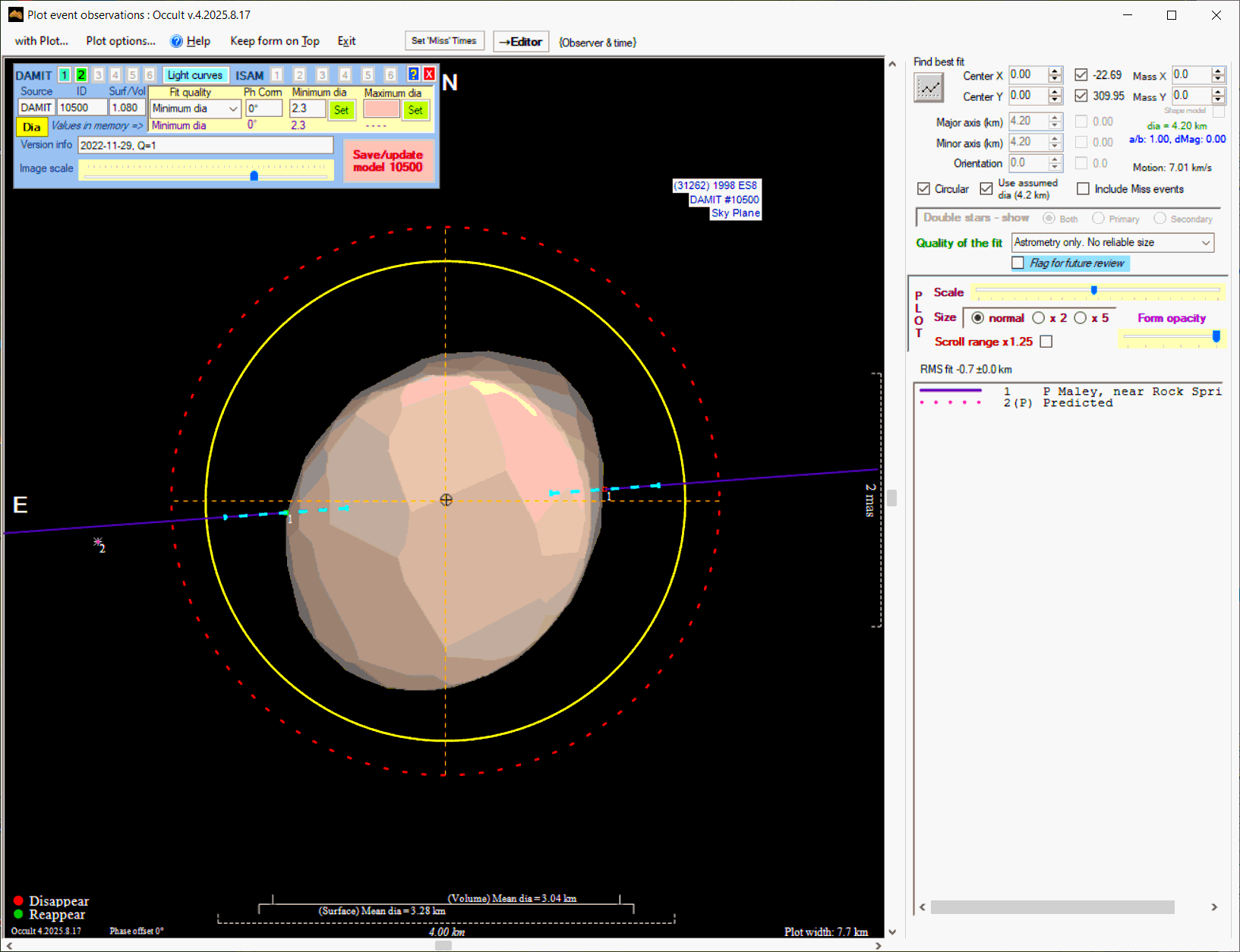
Task: Open the Plot options... menu
Action: click(x=120, y=41)
